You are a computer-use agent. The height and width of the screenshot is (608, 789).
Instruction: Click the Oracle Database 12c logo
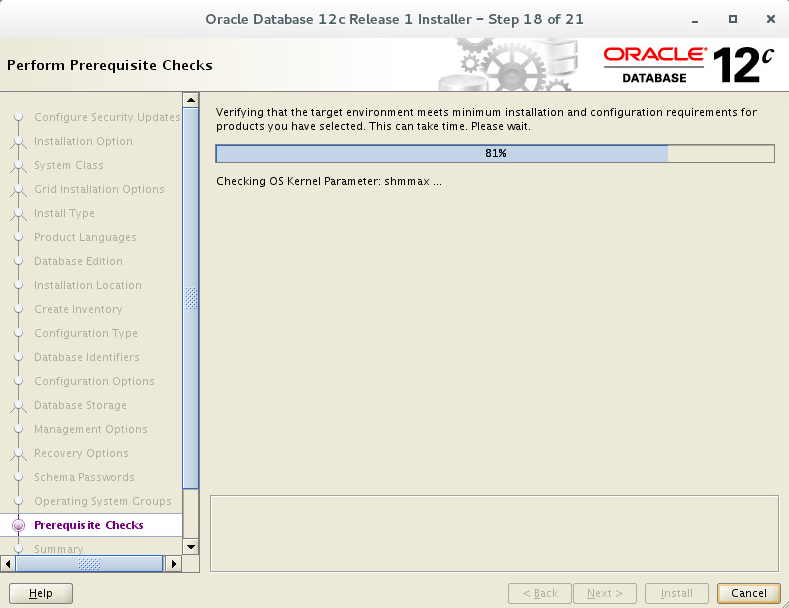pyautogui.click(x=688, y=65)
